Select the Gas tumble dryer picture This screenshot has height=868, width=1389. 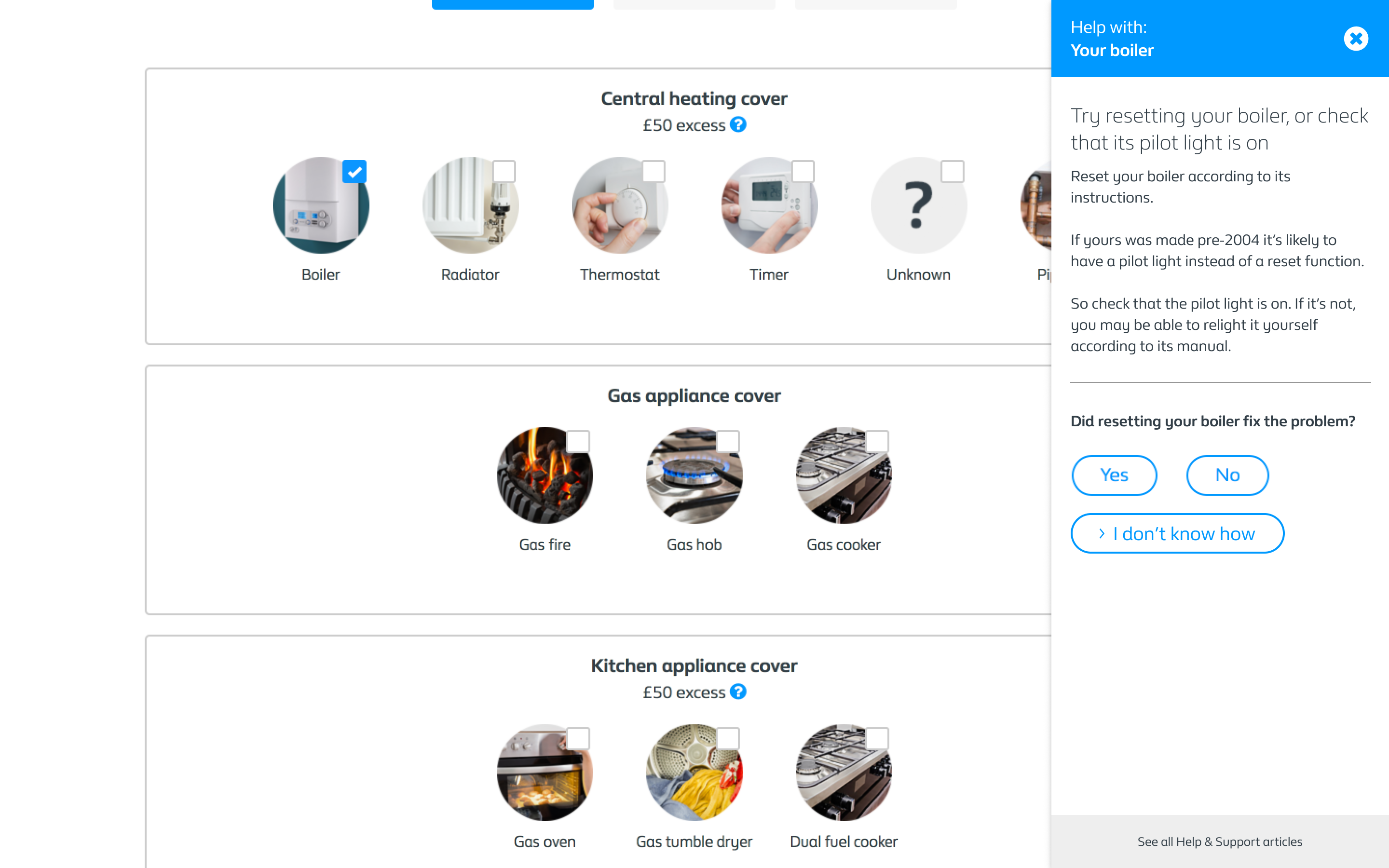click(x=694, y=772)
